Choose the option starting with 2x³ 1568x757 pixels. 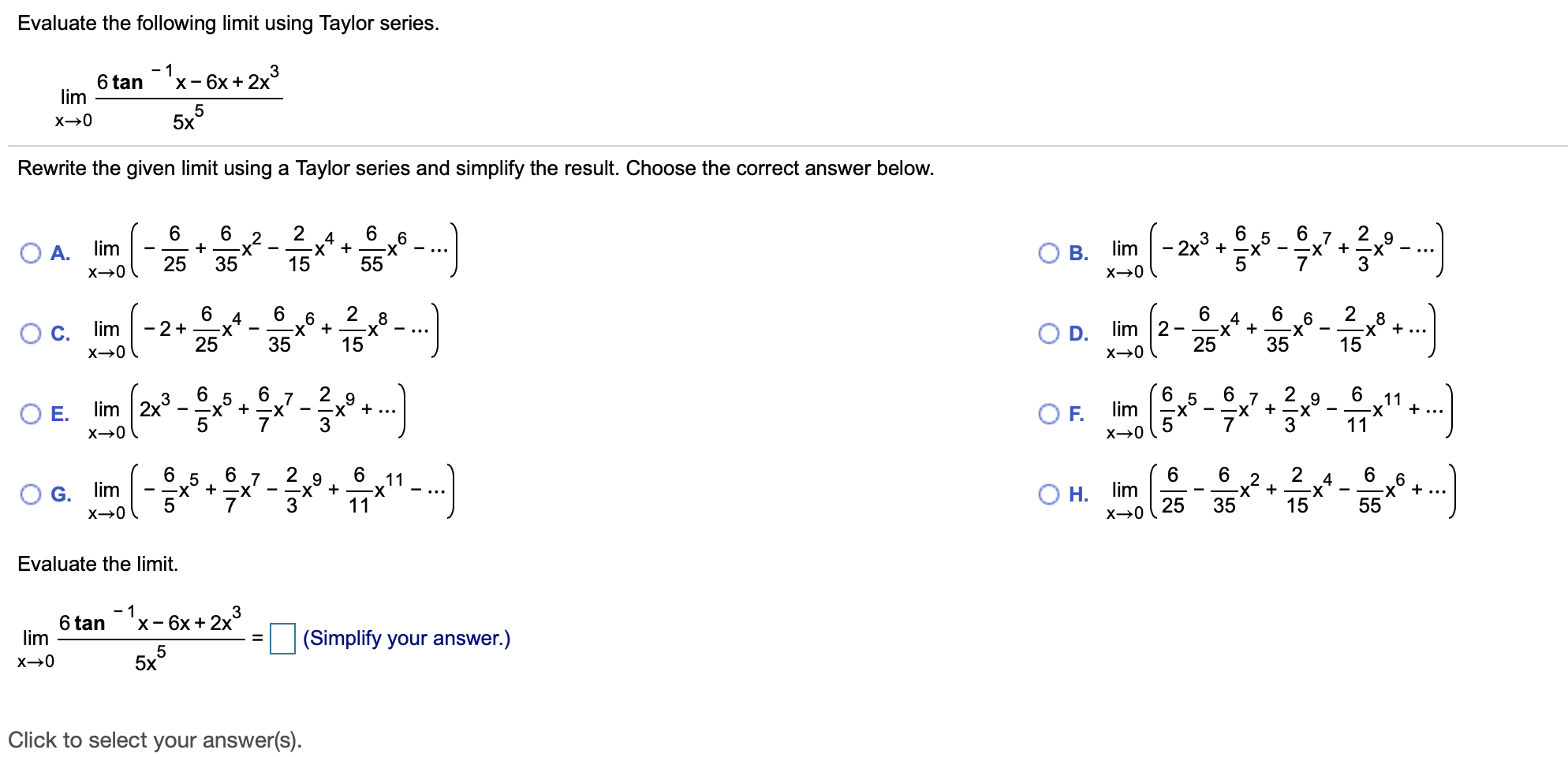pos(32,414)
